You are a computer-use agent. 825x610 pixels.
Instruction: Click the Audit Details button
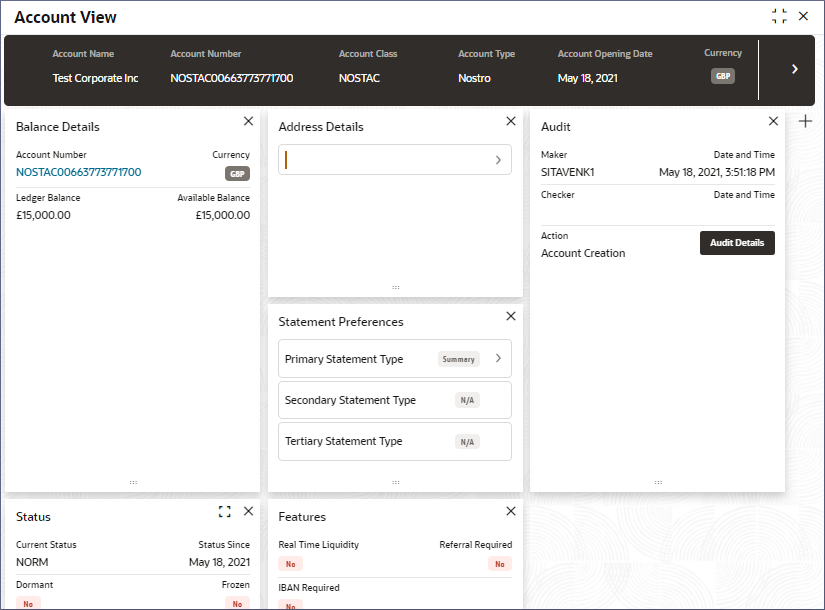click(737, 243)
